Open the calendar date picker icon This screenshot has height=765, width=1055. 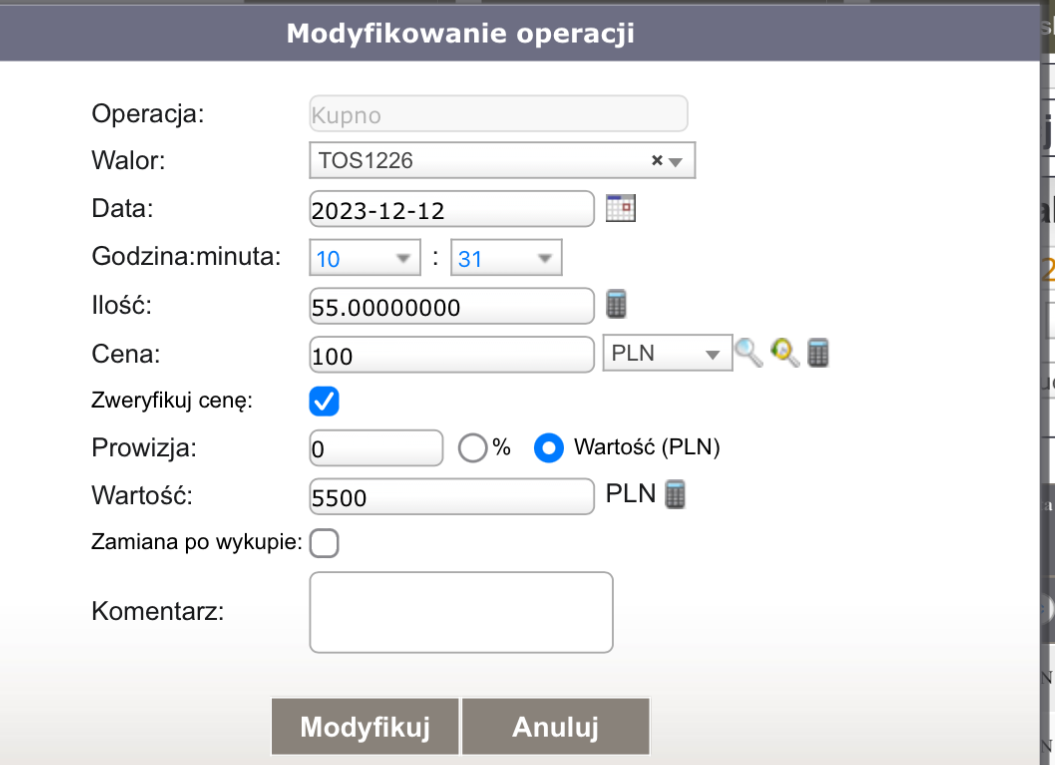coord(621,208)
